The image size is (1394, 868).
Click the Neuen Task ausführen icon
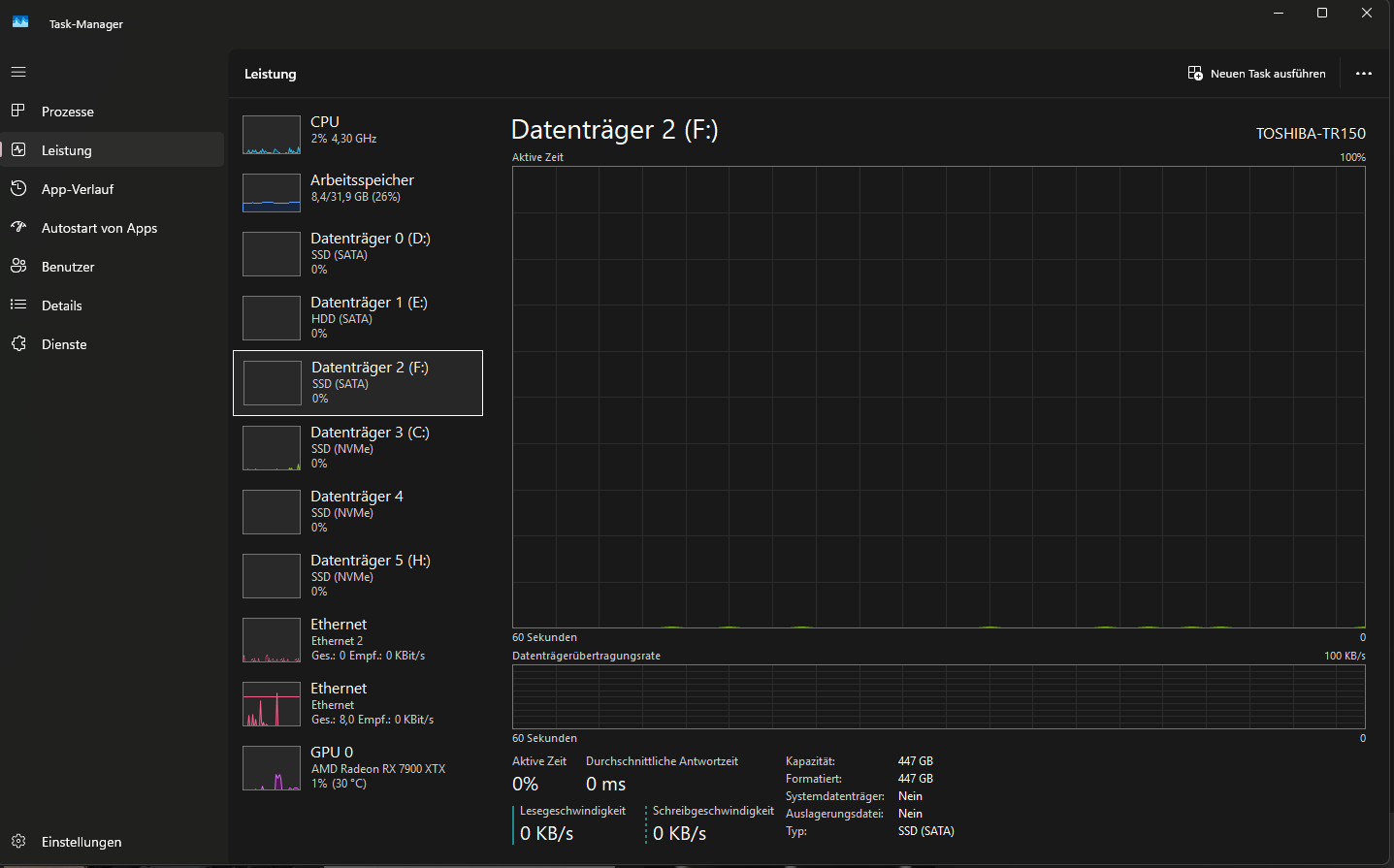point(1194,73)
